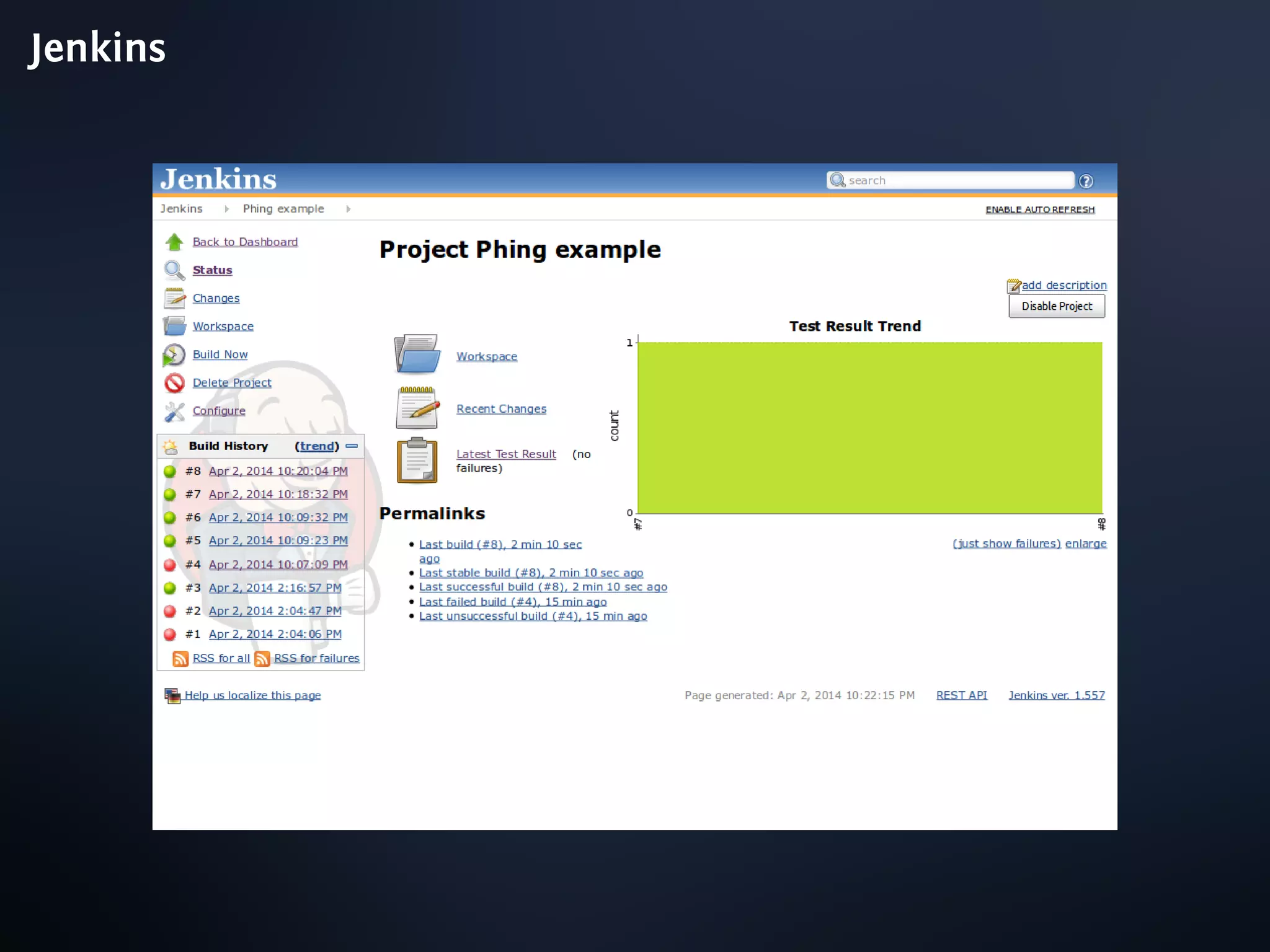This screenshot has height=952, width=1270.
Task: Open Last unsuccessful build (#4) permalink
Action: point(533,616)
